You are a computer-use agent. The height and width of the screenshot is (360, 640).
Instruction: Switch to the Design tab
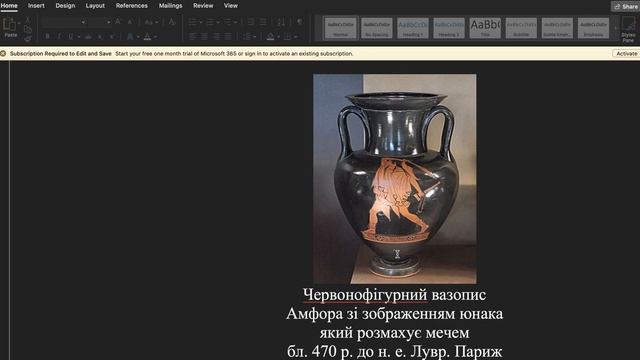point(65,6)
